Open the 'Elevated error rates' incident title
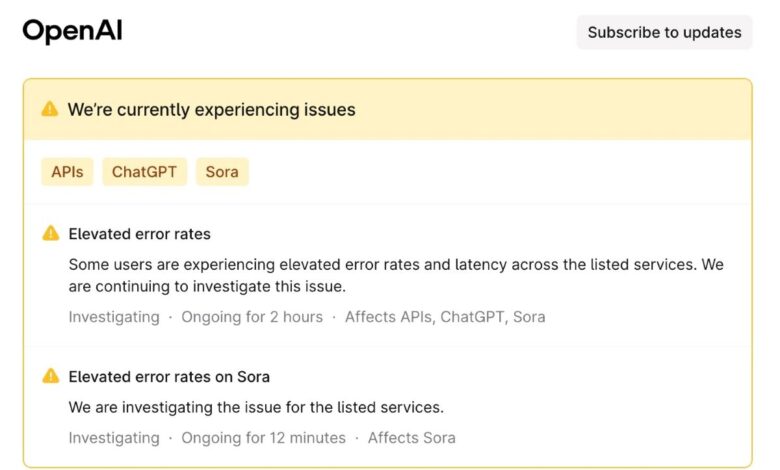 (139, 234)
